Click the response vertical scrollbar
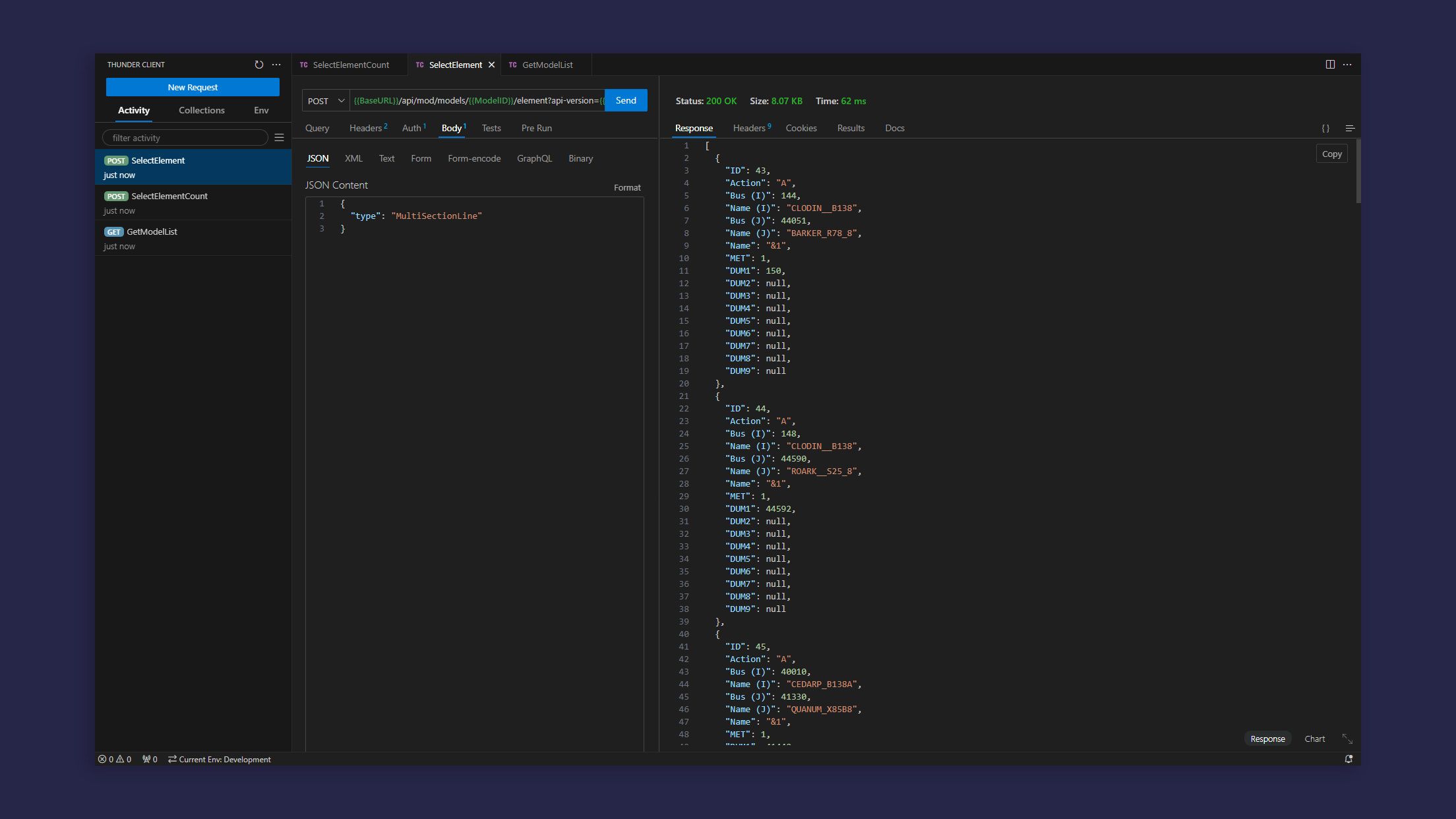 click(1358, 171)
